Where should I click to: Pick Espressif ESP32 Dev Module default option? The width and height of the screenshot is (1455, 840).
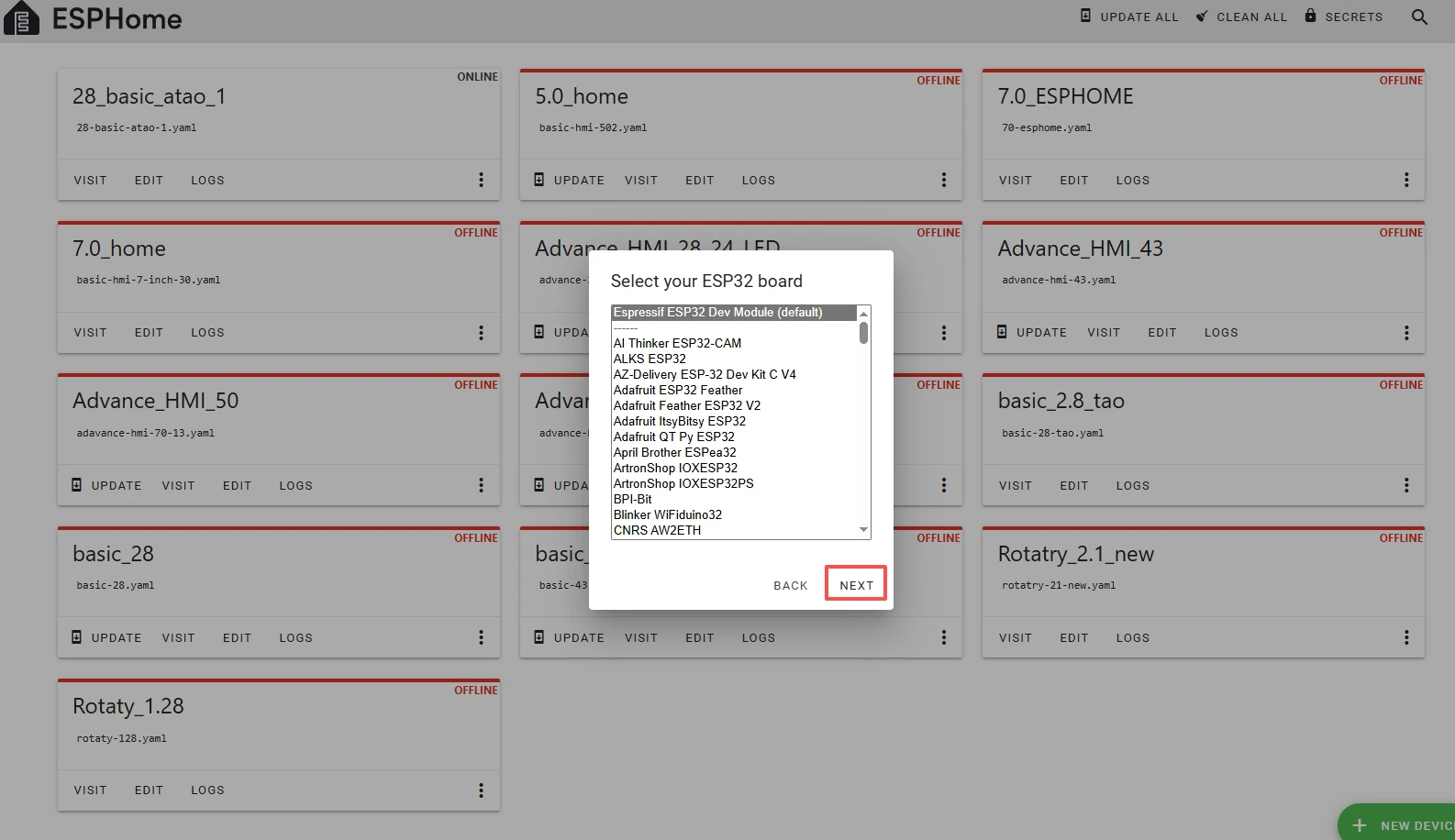point(717,313)
